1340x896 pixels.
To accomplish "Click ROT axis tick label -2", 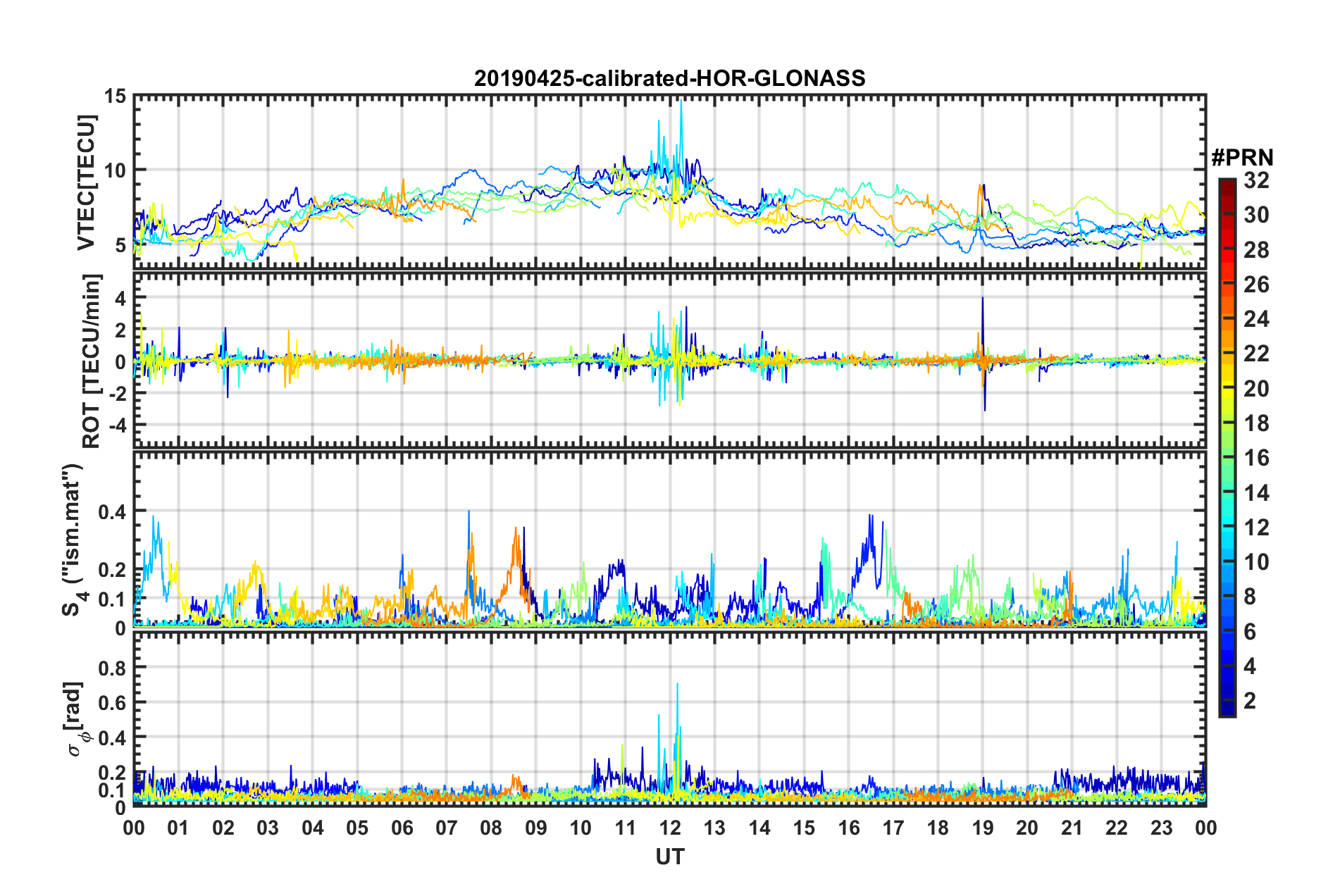I will 118,394.
